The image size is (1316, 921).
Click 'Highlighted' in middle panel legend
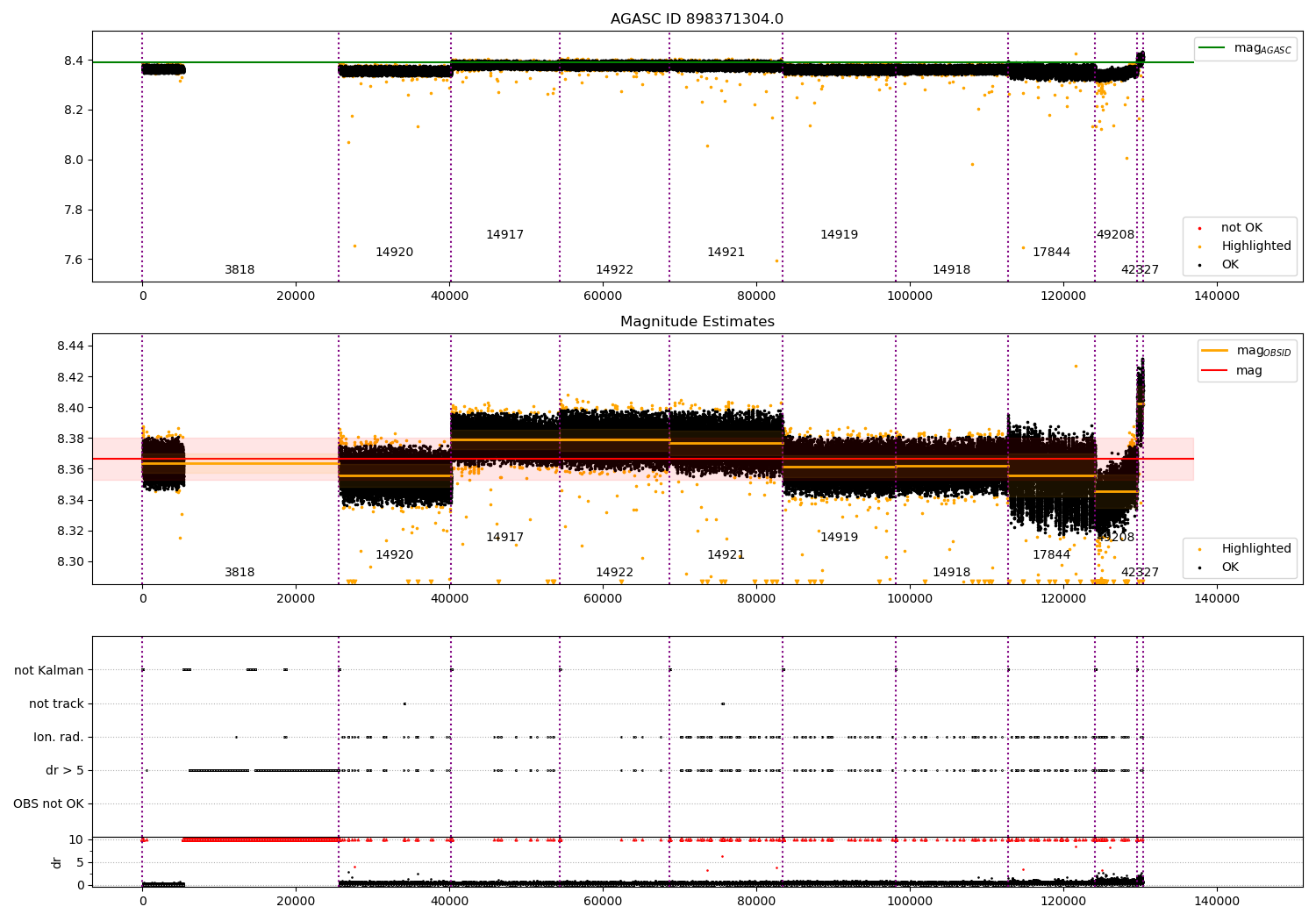(1255, 549)
